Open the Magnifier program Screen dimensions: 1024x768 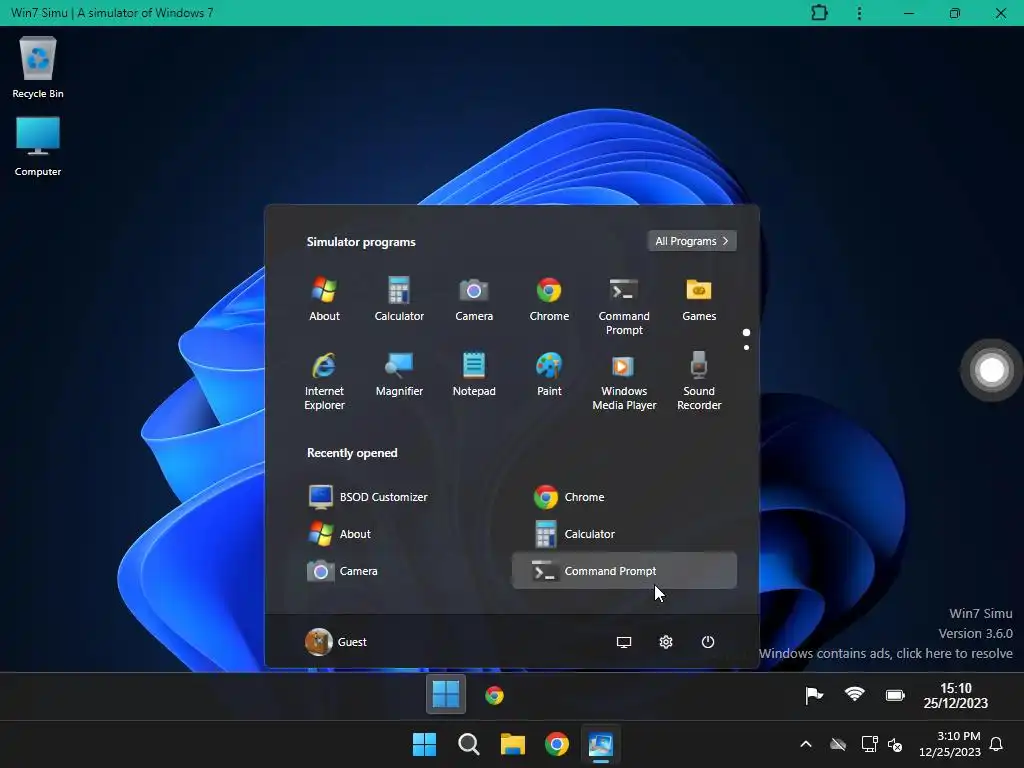pyautogui.click(x=399, y=375)
